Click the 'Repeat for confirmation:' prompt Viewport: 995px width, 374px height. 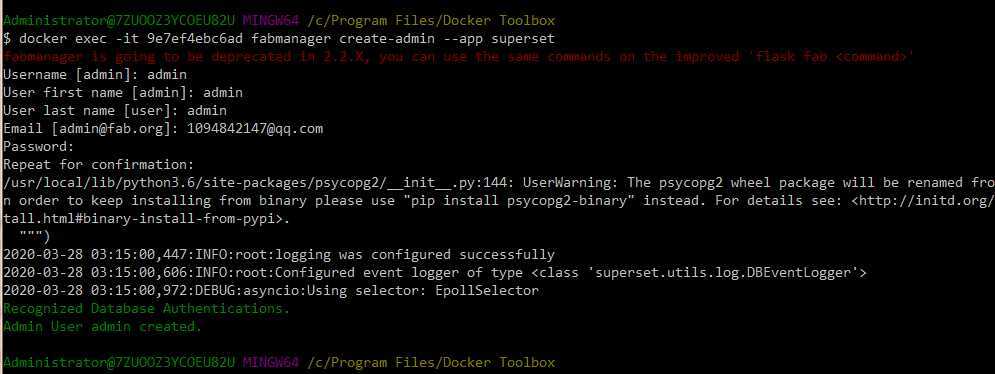click(98, 164)
